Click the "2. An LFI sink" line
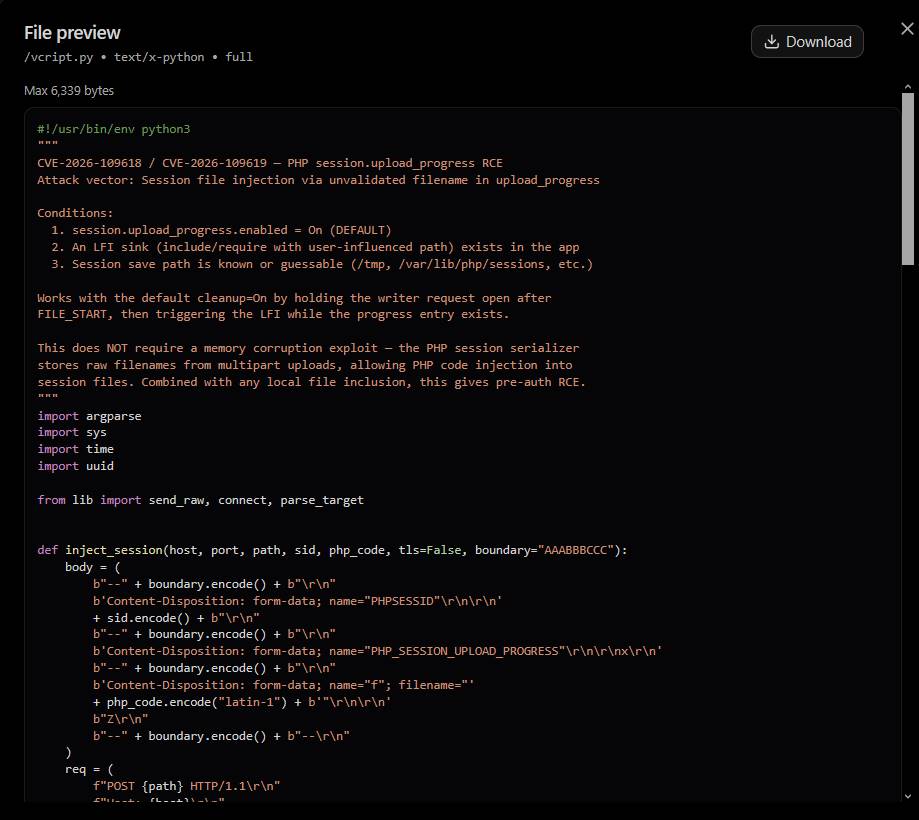Screen dimensions: 919x820 click(315, 247)
